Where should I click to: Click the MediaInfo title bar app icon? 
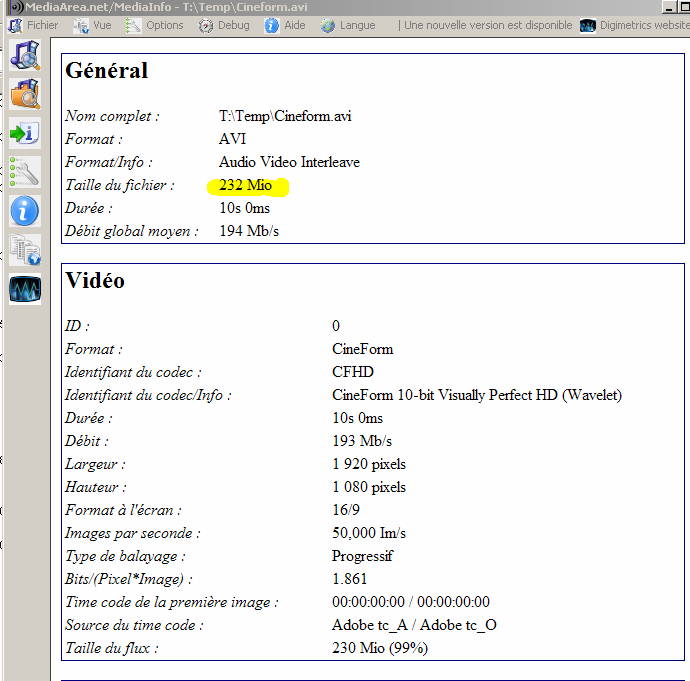[16, 7]
